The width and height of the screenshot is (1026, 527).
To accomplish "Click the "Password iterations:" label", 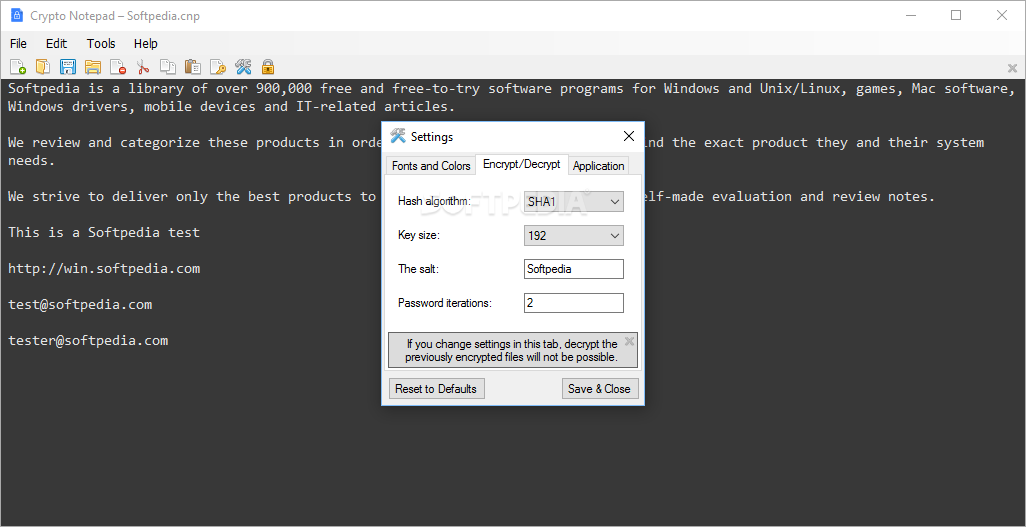I will pyautogui.click(x=445, y=303).
